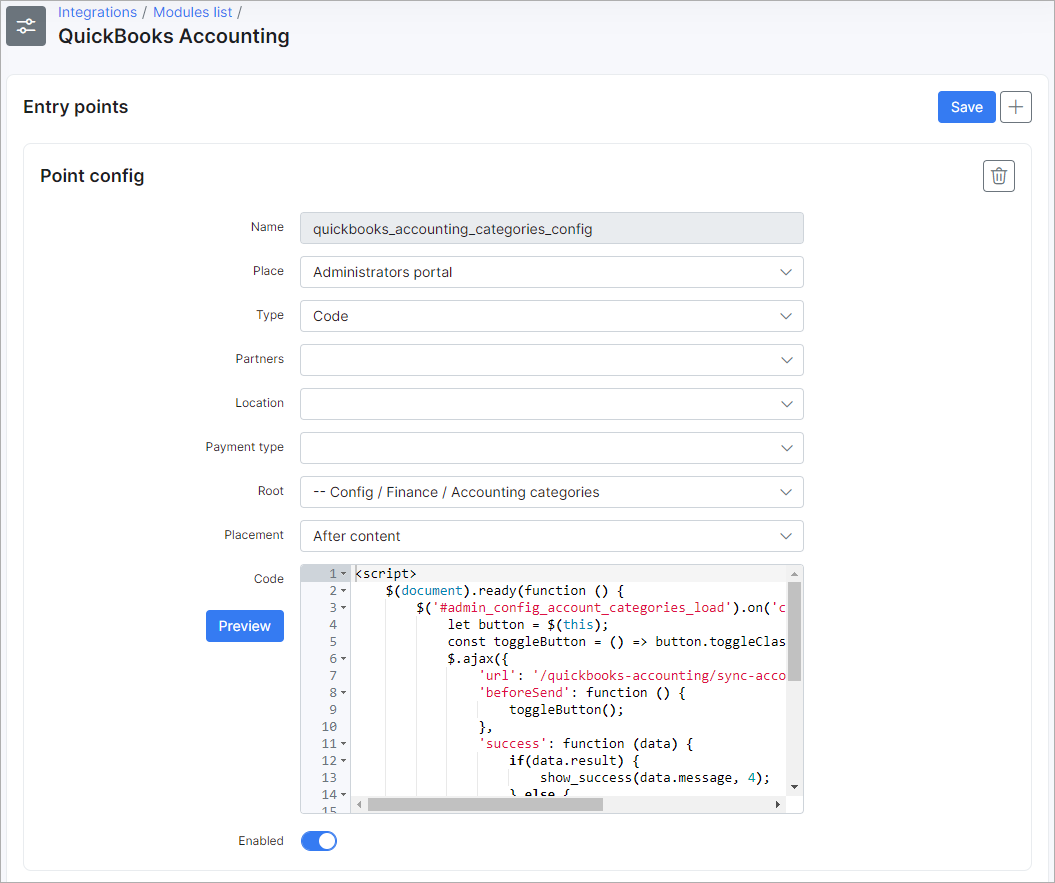This screenshot has width=1055, height=883.
Task: Click the Preview button
Action: [x=245, y=626]
